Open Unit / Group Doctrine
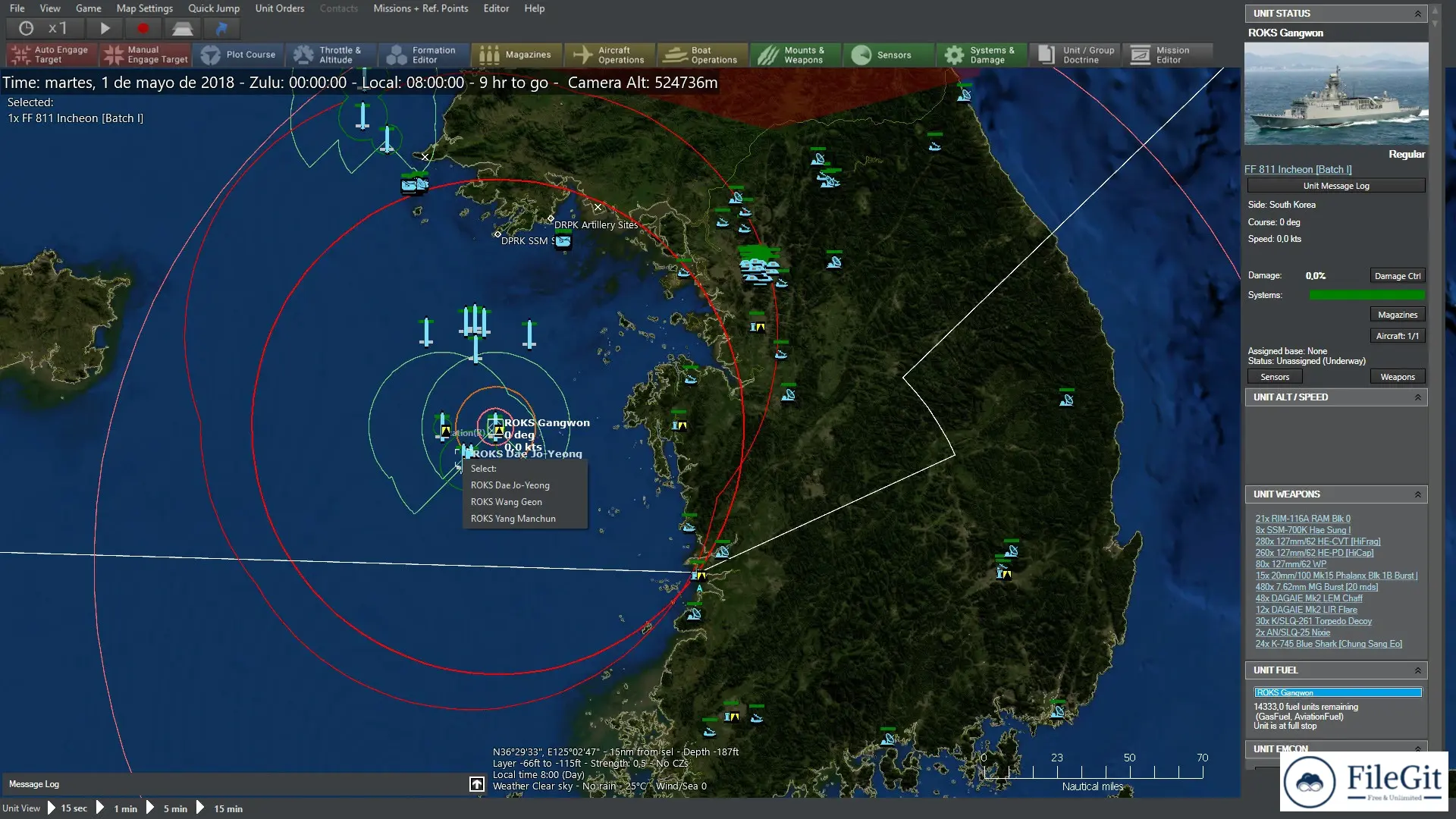Viewport: 1456px width, 819px height. pos(1073,55)
